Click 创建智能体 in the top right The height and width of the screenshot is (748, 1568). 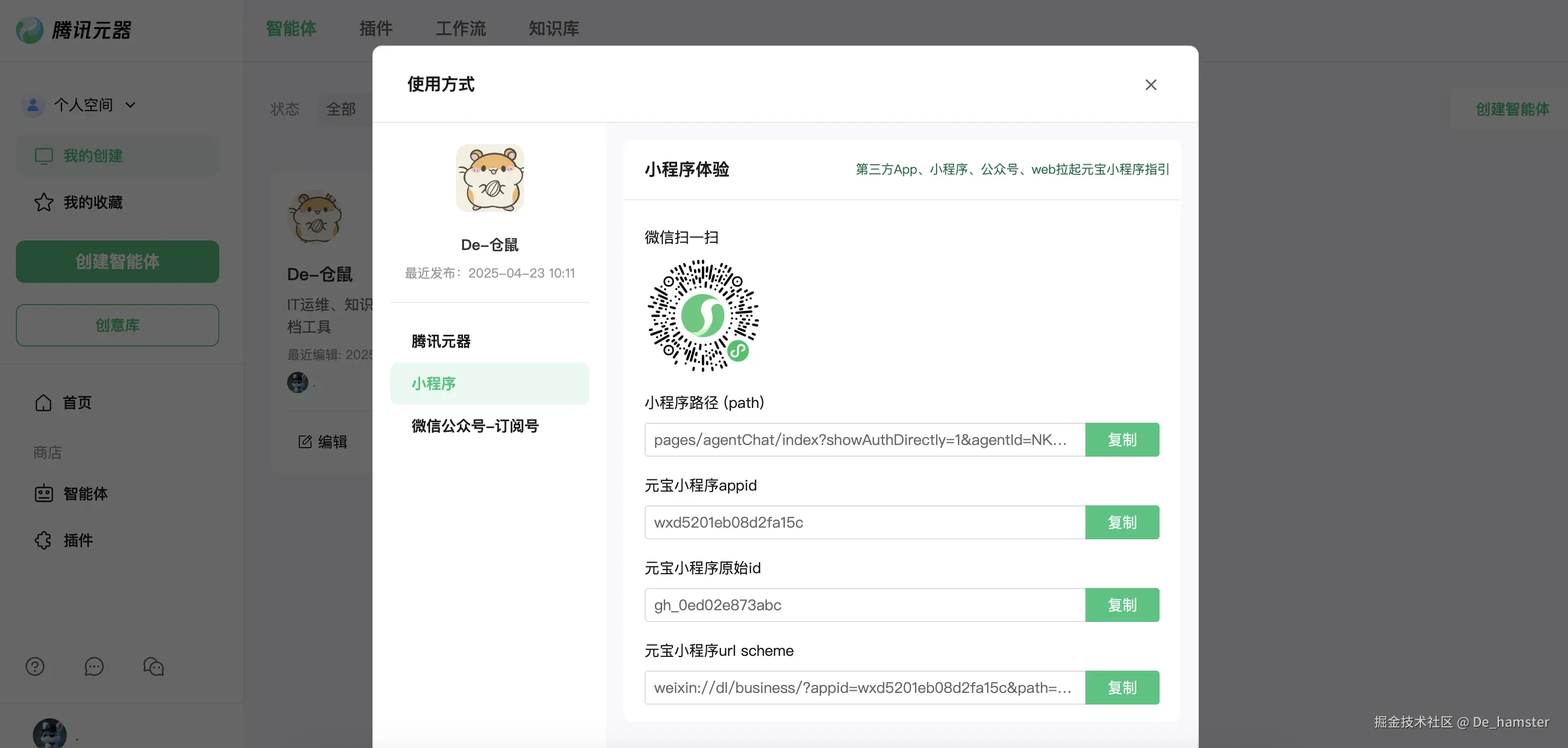[x=1512, y=109]
